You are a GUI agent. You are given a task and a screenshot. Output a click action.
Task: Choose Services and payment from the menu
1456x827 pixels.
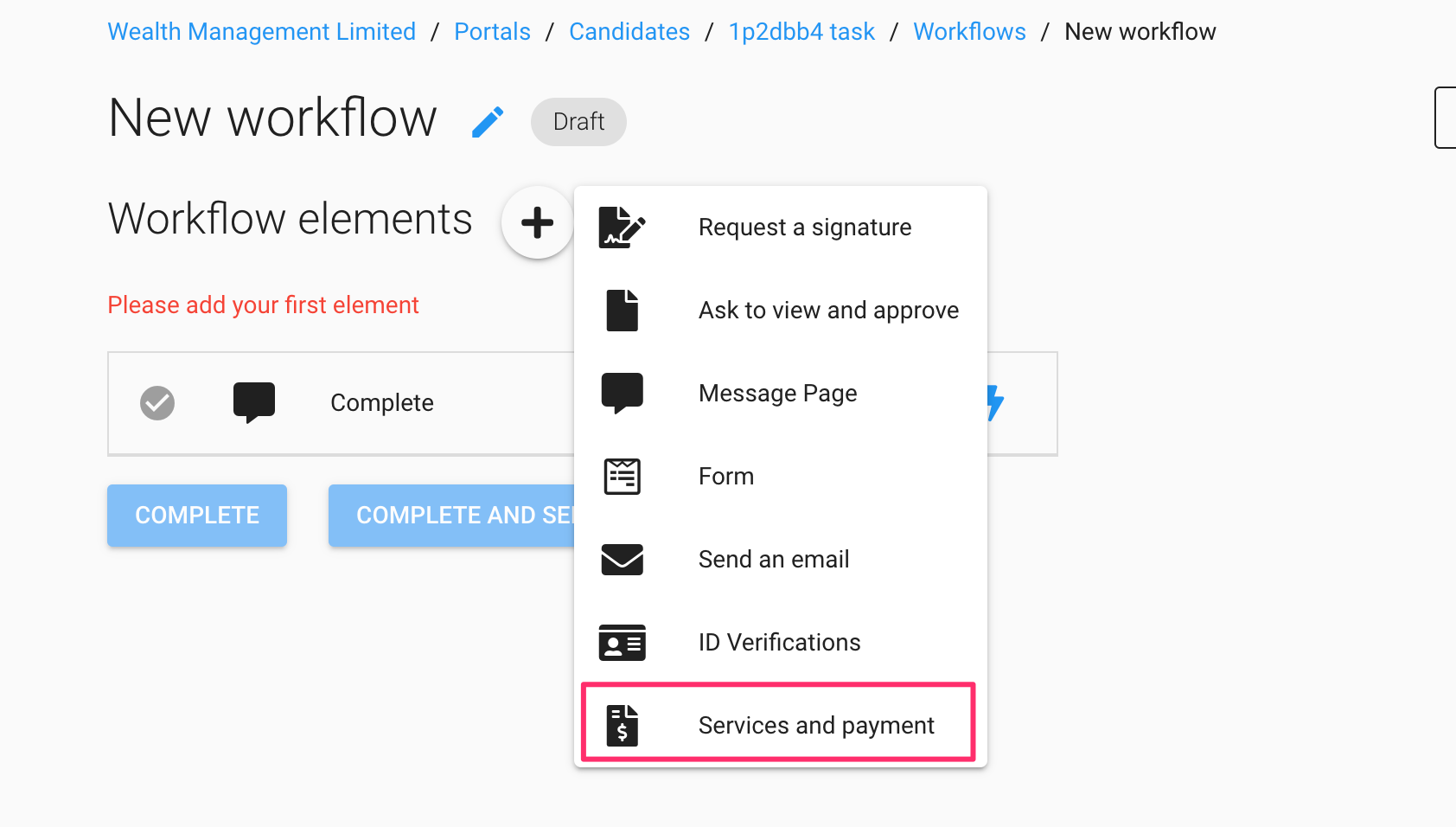(815, 725)
